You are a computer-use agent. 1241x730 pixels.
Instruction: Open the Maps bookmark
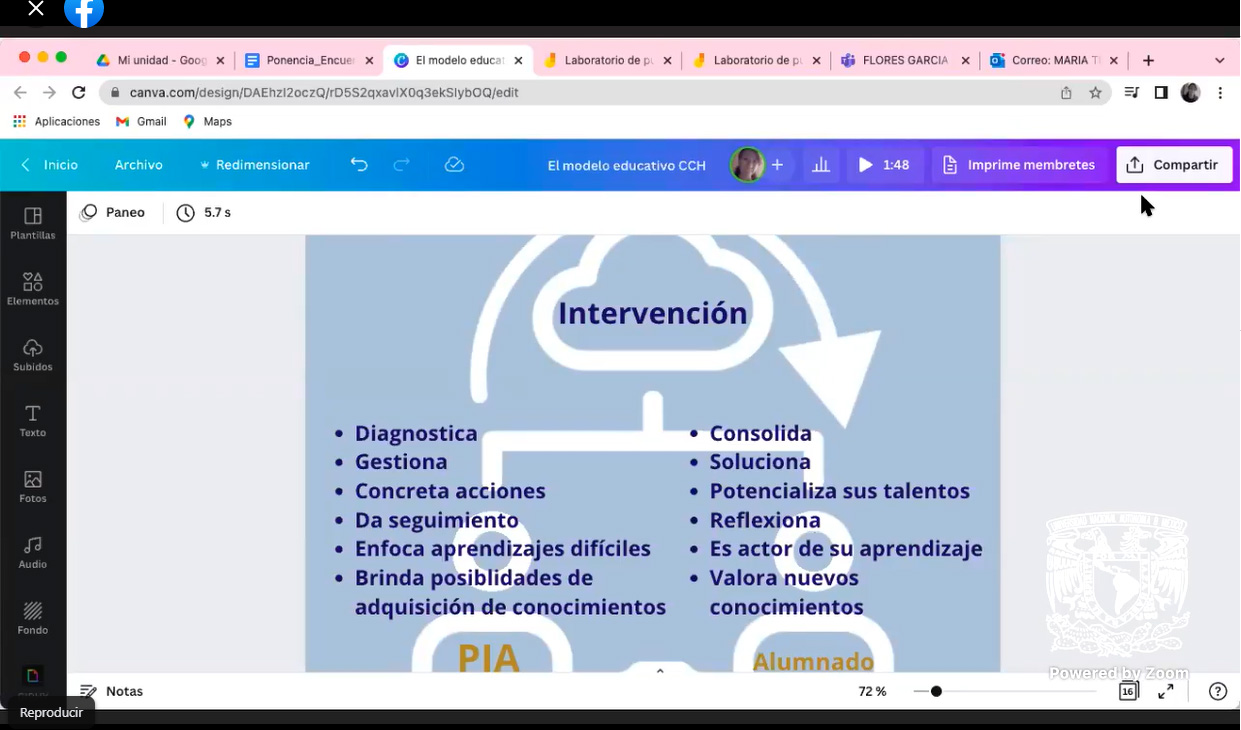pyautogui.click(x=207, y=121)
